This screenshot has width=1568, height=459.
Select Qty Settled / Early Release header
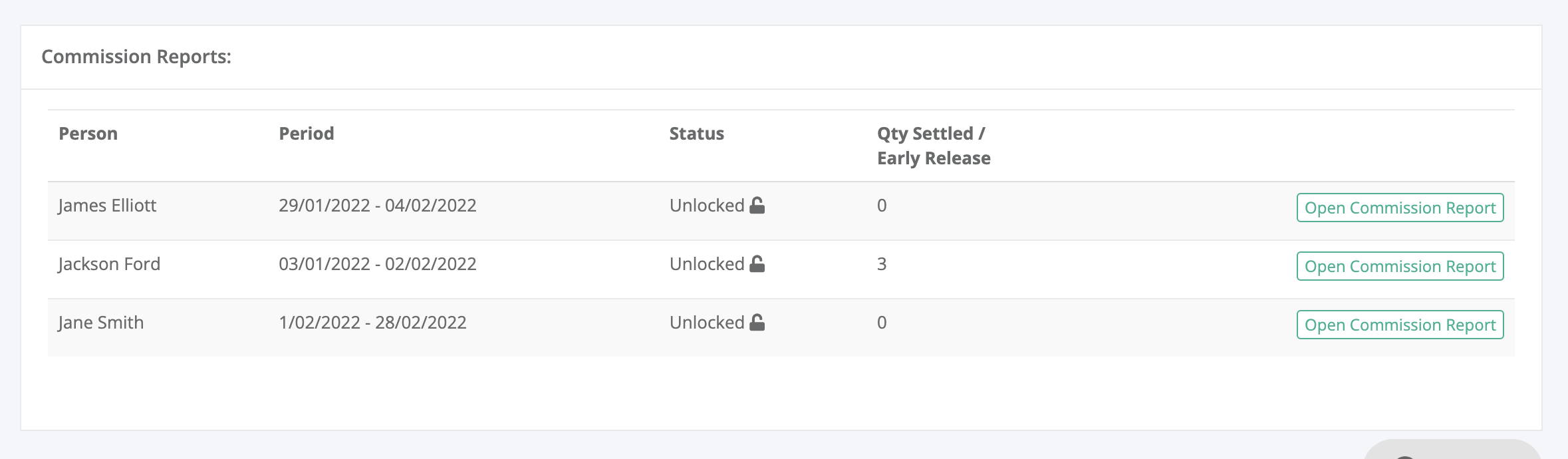click(x=934, y=146)
